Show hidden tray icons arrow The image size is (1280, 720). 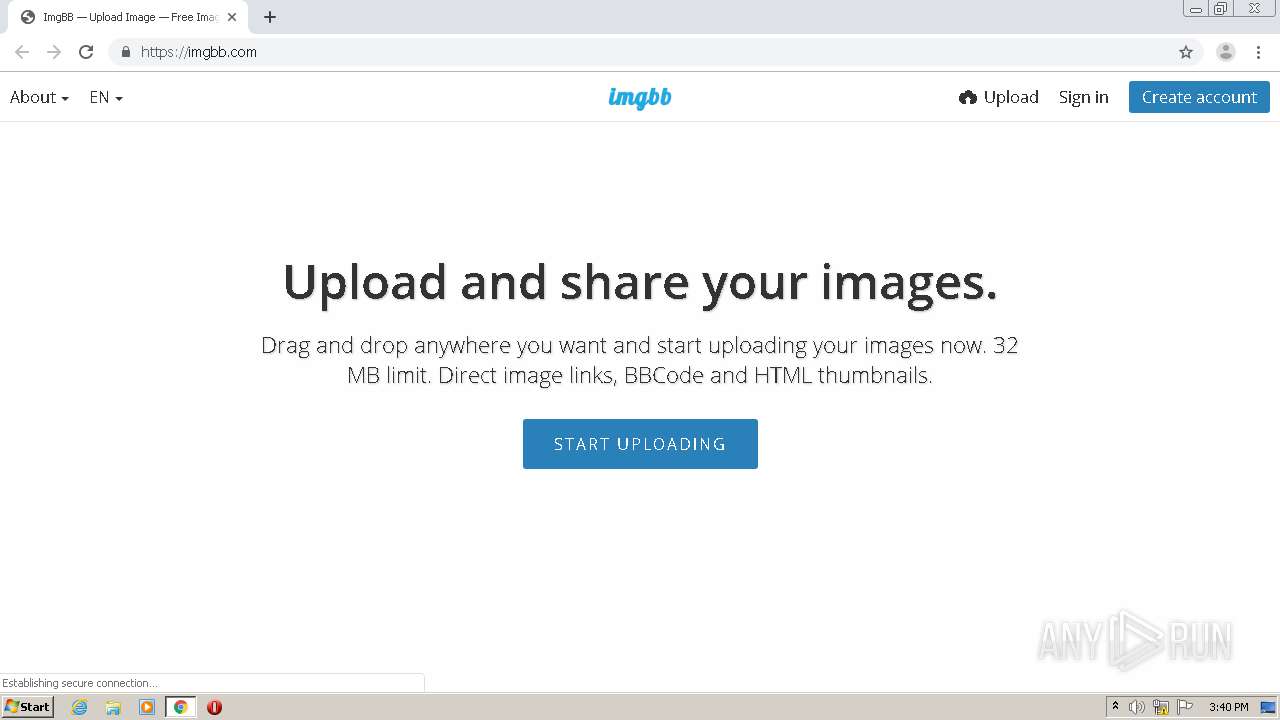(x=1115, y=707)
